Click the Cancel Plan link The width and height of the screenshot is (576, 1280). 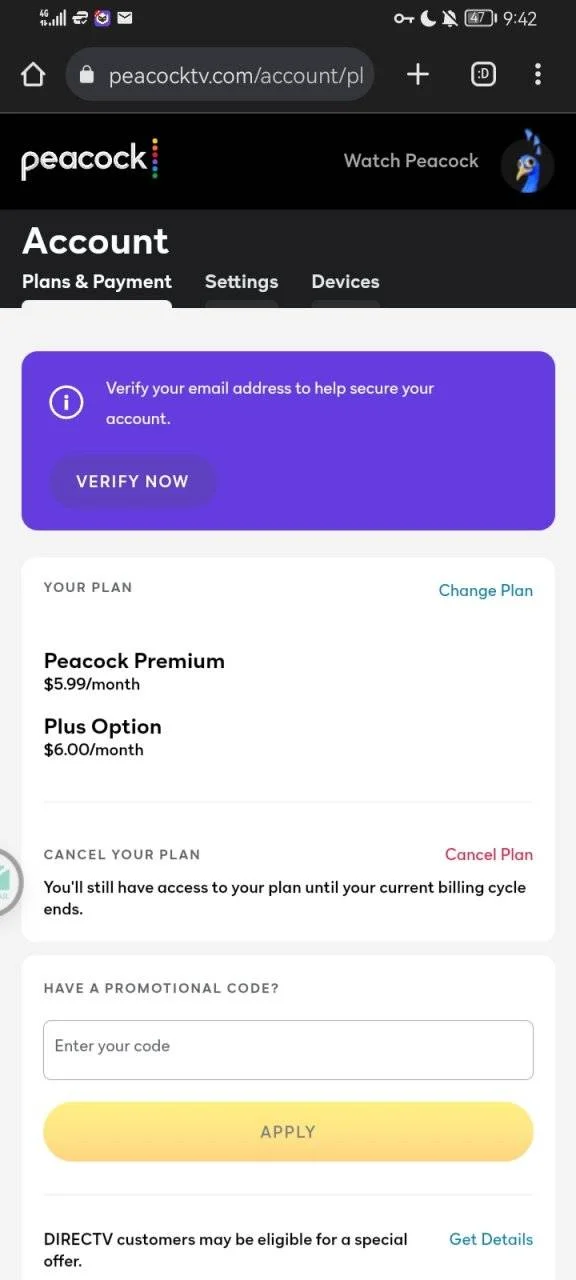(489, 854)
